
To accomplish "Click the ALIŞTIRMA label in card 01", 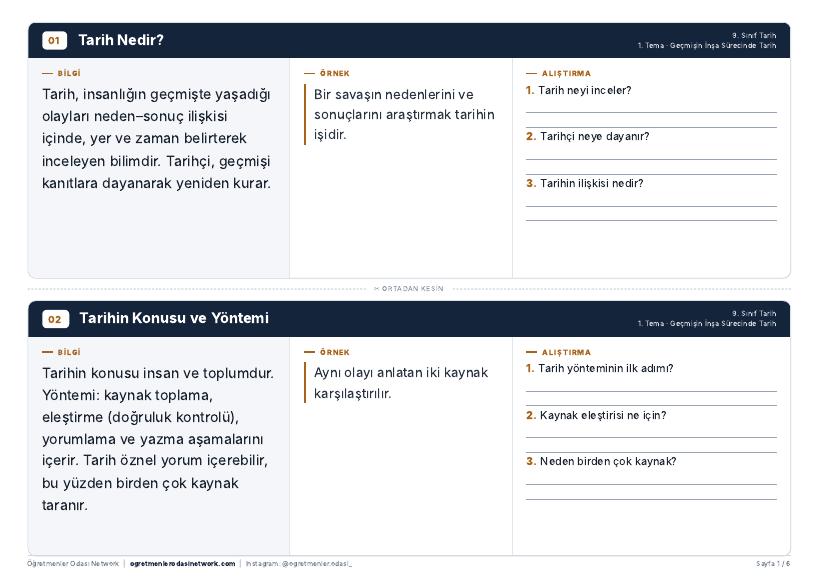I will (x=566, y=74).
